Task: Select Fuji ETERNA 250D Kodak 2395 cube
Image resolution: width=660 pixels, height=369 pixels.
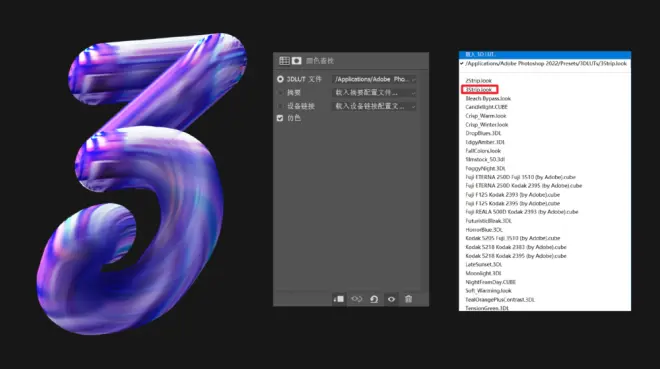Action: coord(524,186)
